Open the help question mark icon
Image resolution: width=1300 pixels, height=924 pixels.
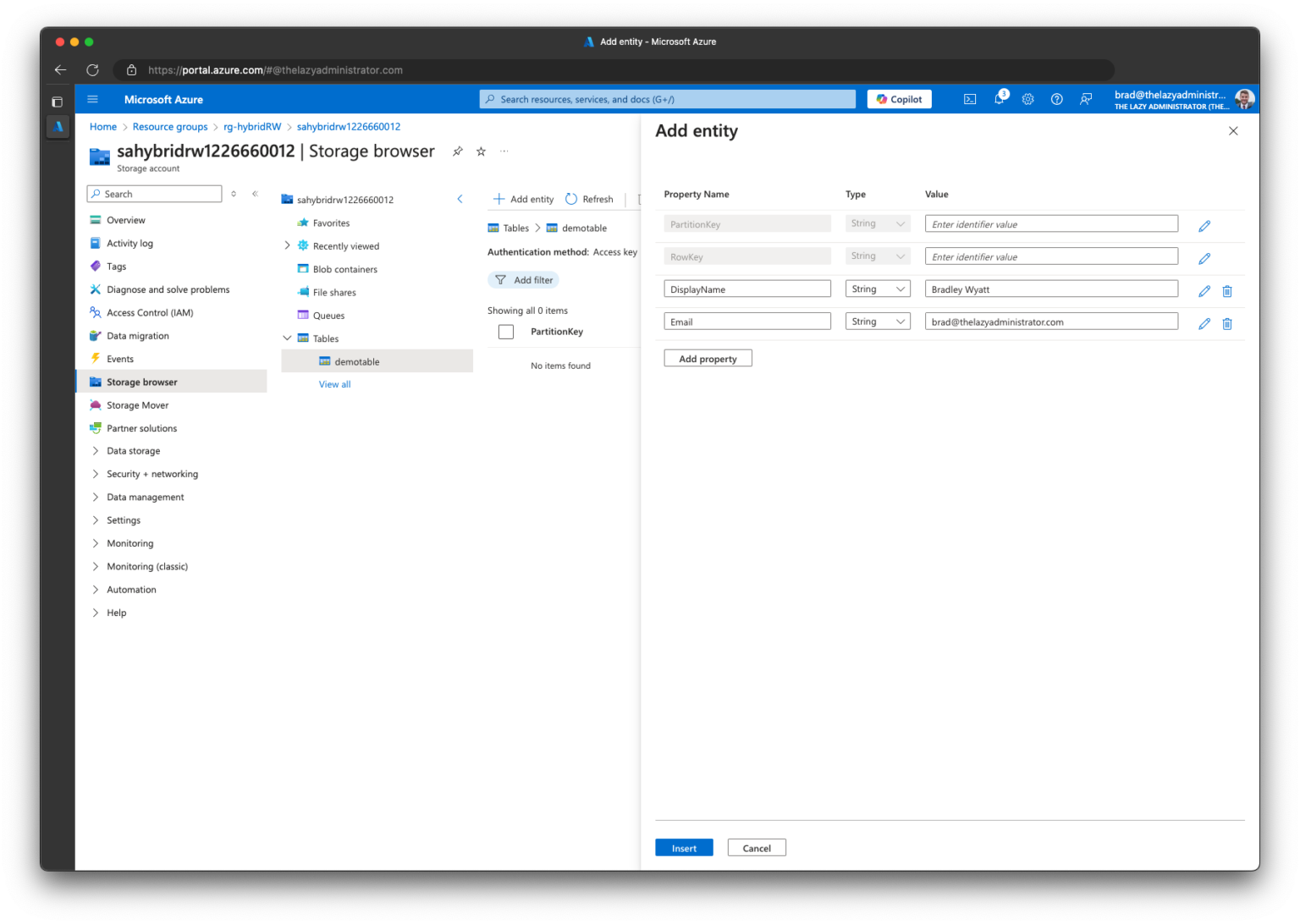1057,99
